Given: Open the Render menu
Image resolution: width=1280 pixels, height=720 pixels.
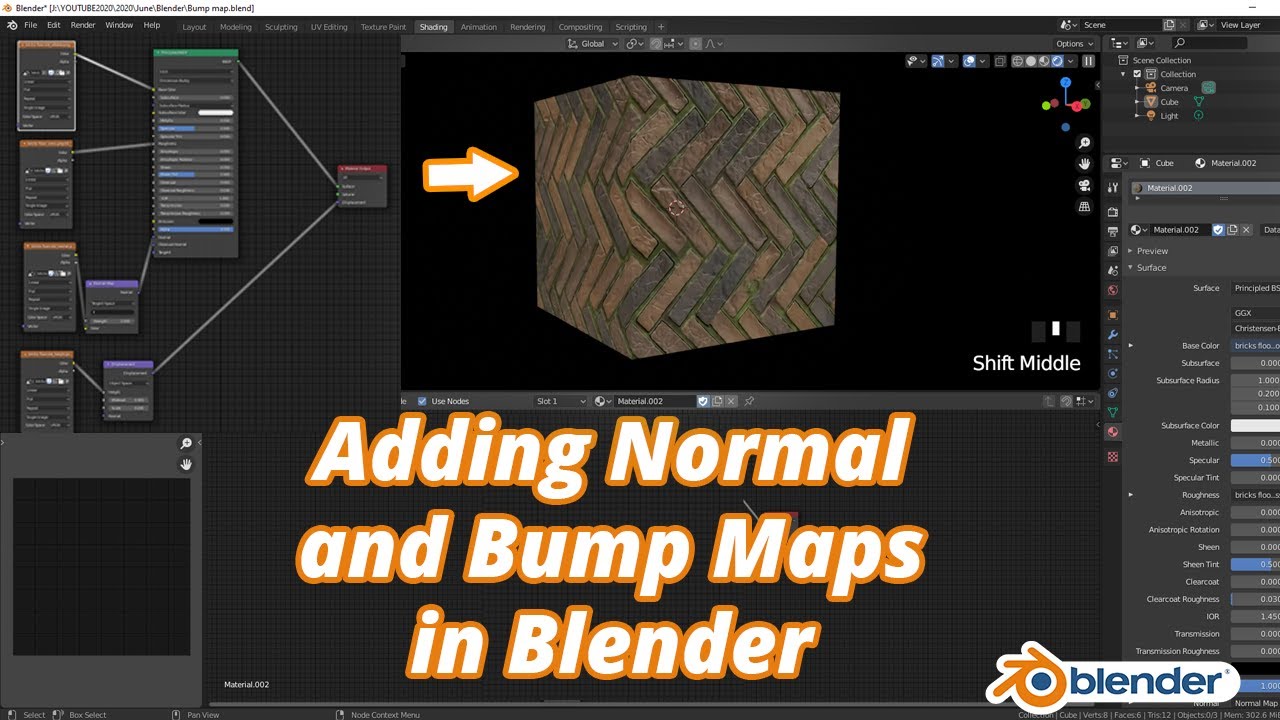Looking at the screenshot, I should tap(83, 24).
